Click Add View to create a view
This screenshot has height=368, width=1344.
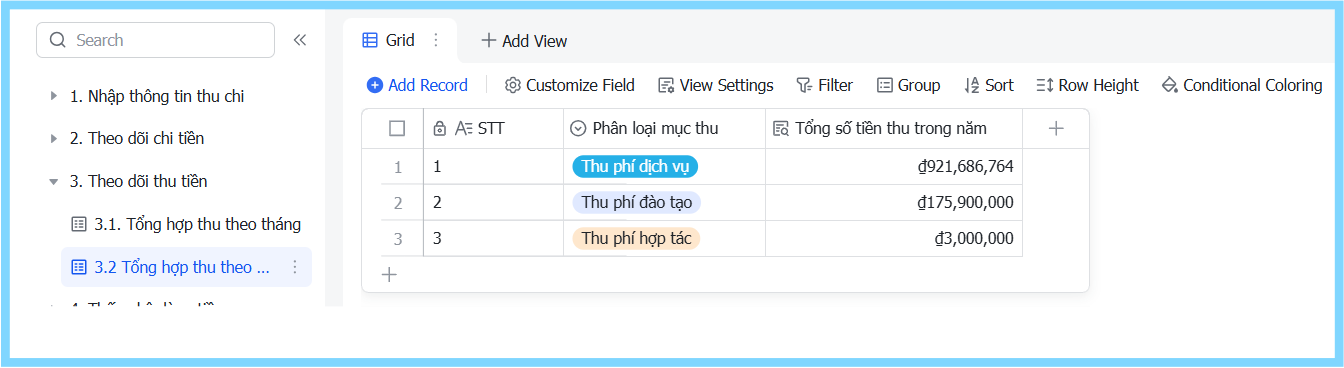(524, 41)
